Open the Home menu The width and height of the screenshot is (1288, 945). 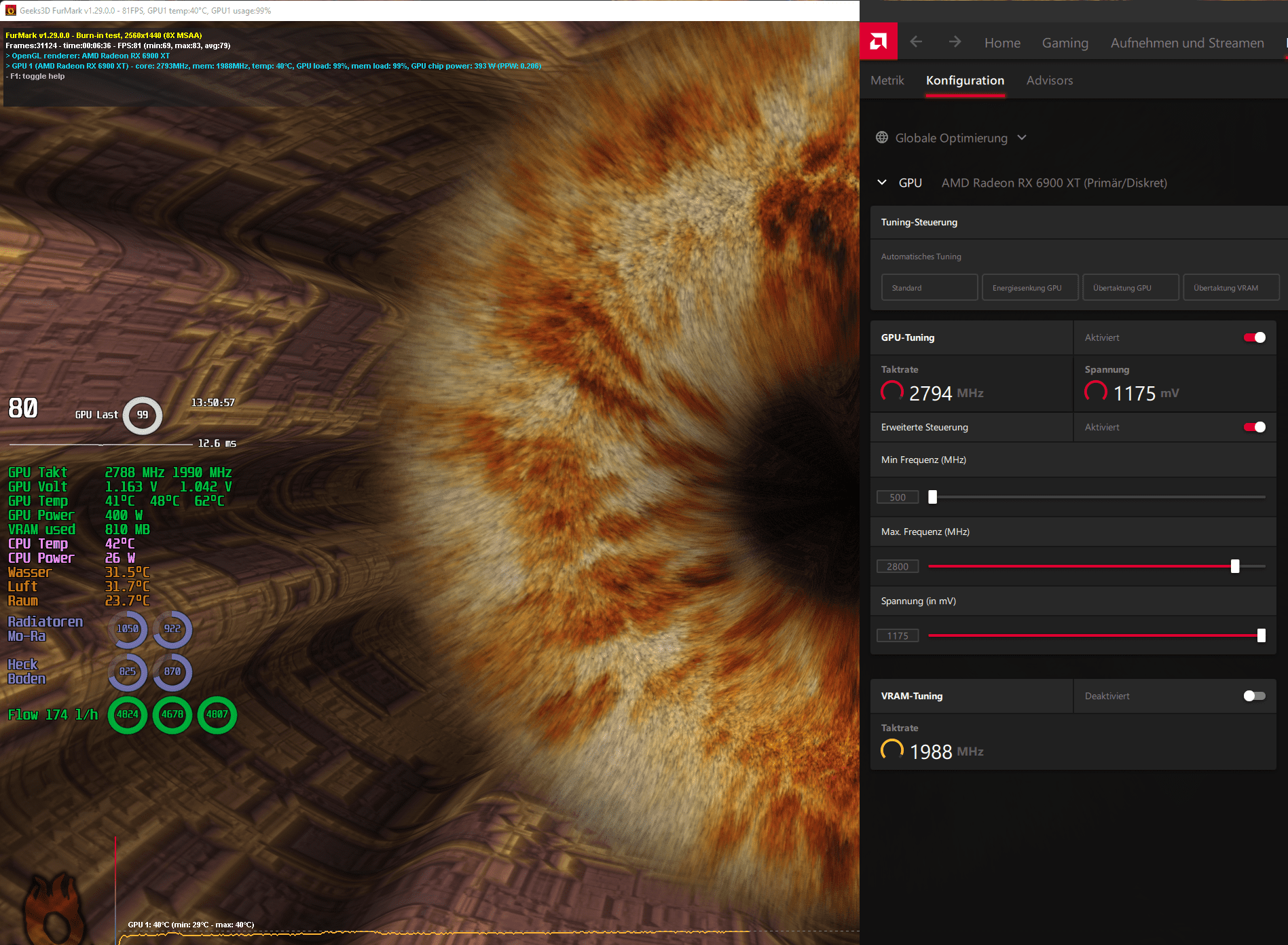tap(1002, 43)
